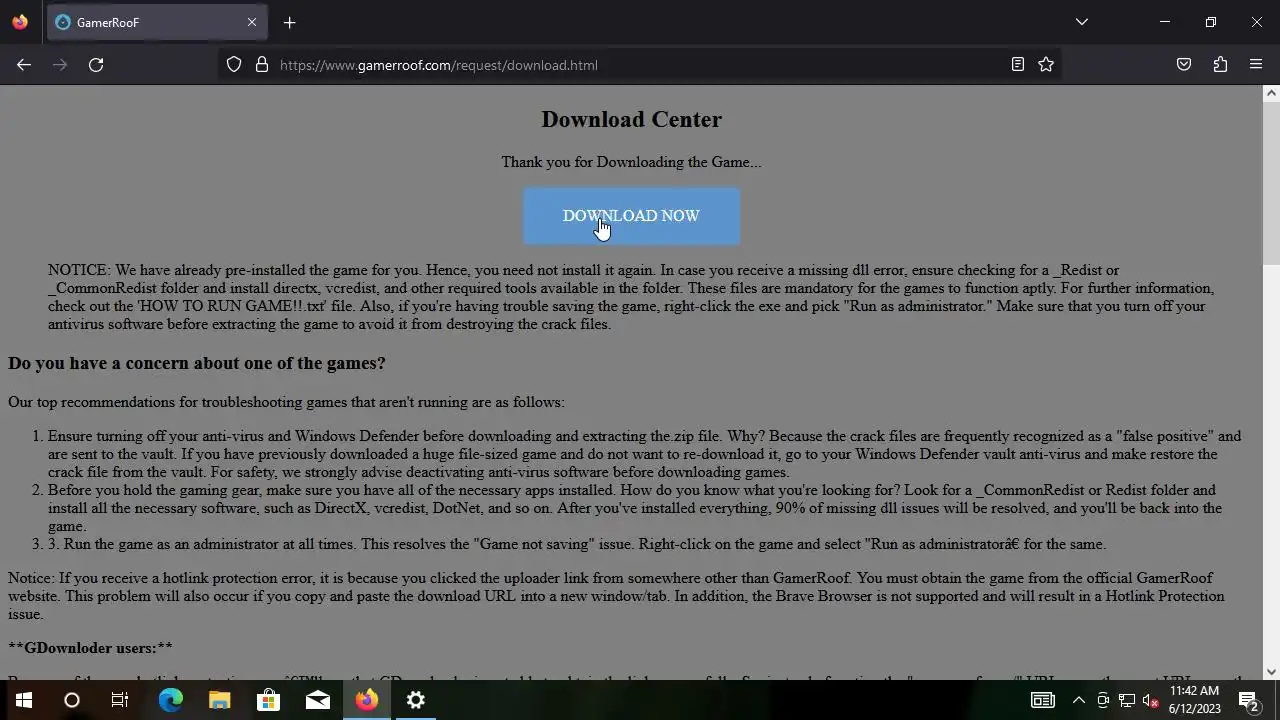Click 'Do you have a concern about one of the games?' heading
1280x720 pixels.
(197, 363)
